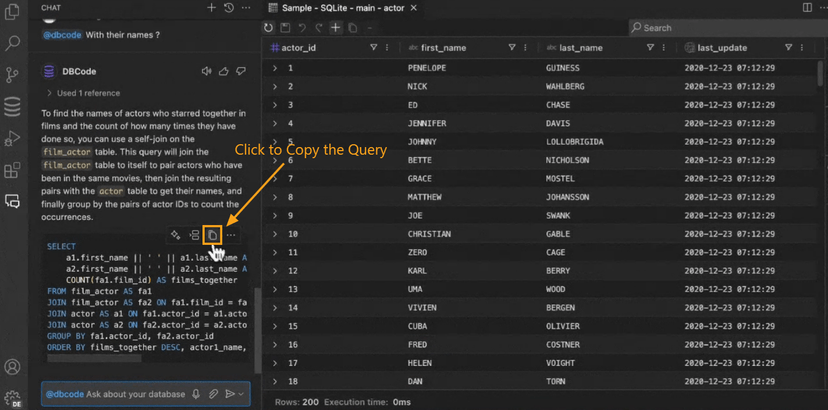Image resolution: width=828 pixels, height=410 pixels.
Task: Filter the actor_id column
Action: tap(373, 48)
